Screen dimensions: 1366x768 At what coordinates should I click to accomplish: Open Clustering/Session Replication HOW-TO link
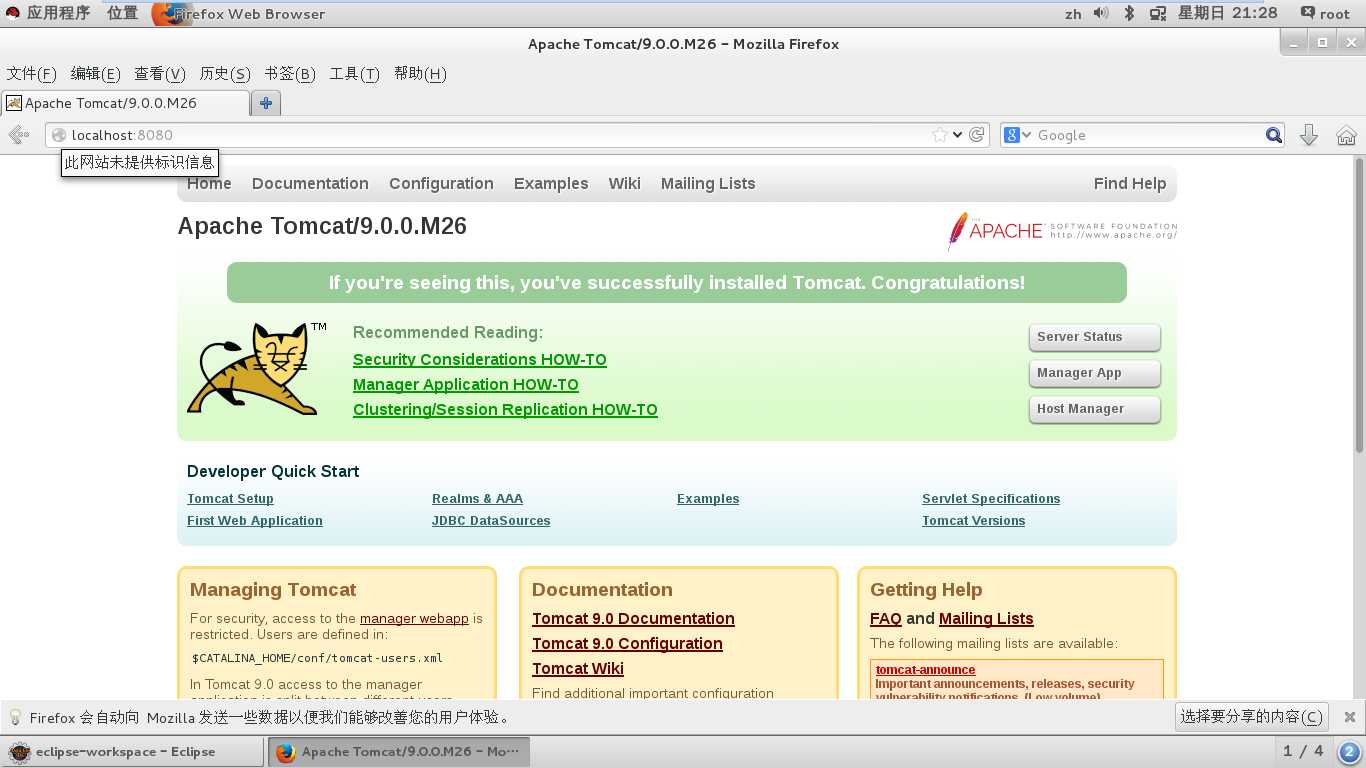pos(505,409)
